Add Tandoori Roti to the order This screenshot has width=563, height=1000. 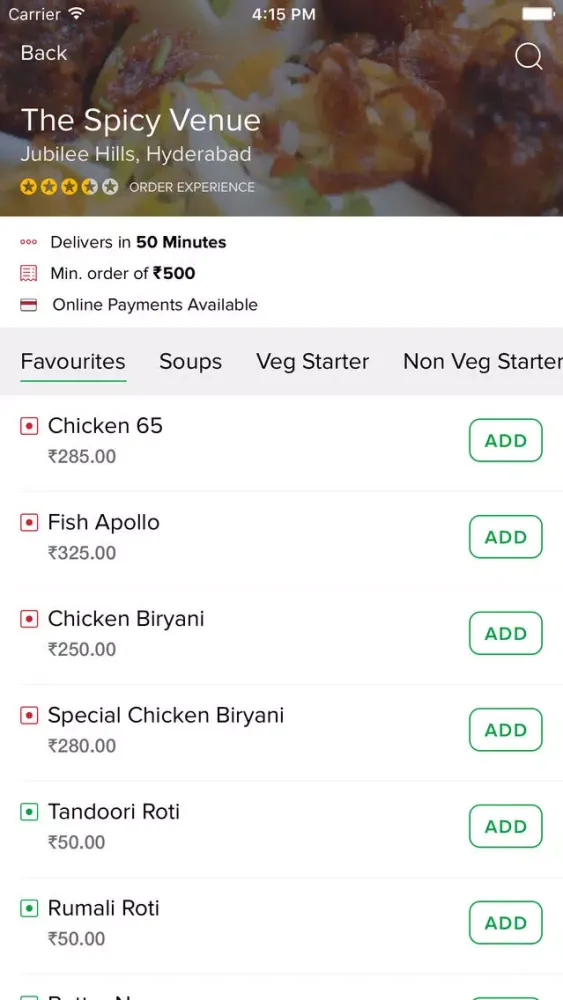point(506,826)
